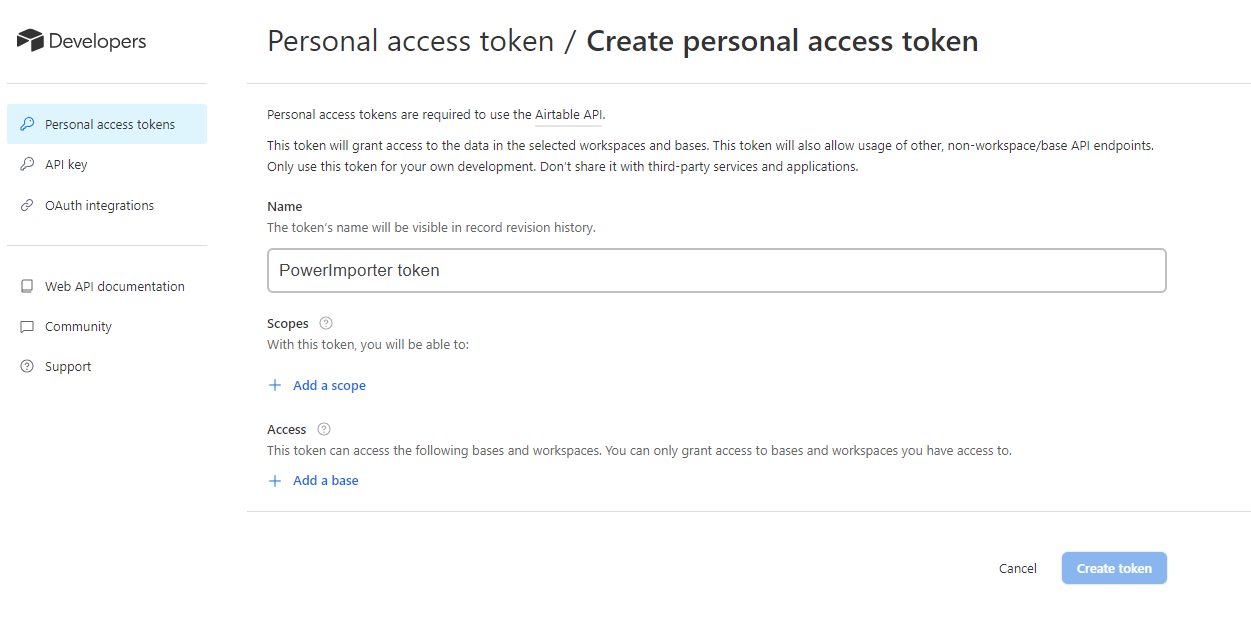Viewport: 1251px width, 617px height.
Task: Click the Airtable Developers logo icon
Action: pyautogui.click(x=30, y=41)
